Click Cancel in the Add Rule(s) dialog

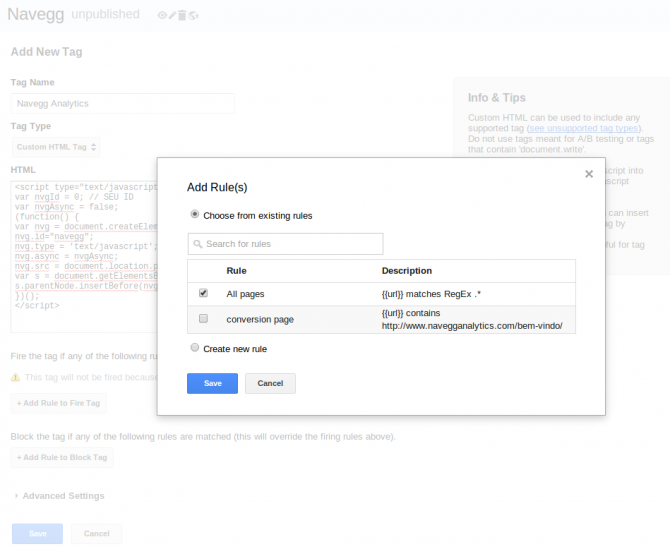(x=270, y=383)
